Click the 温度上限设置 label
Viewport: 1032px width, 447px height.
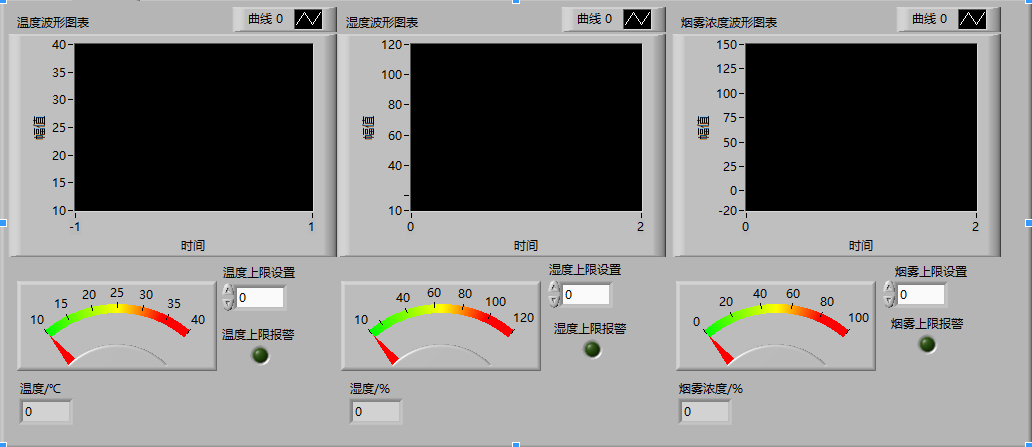pos(259,273)
